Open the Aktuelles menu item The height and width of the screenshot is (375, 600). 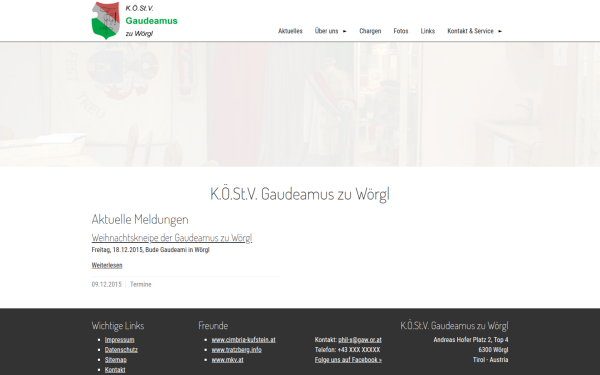pos(290,31)
